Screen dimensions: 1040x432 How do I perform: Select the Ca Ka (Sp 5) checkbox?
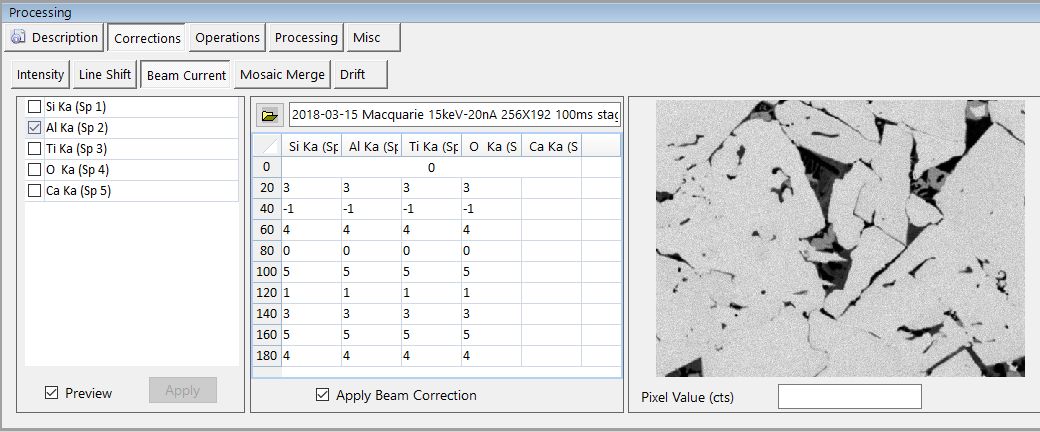click(35, 191)
